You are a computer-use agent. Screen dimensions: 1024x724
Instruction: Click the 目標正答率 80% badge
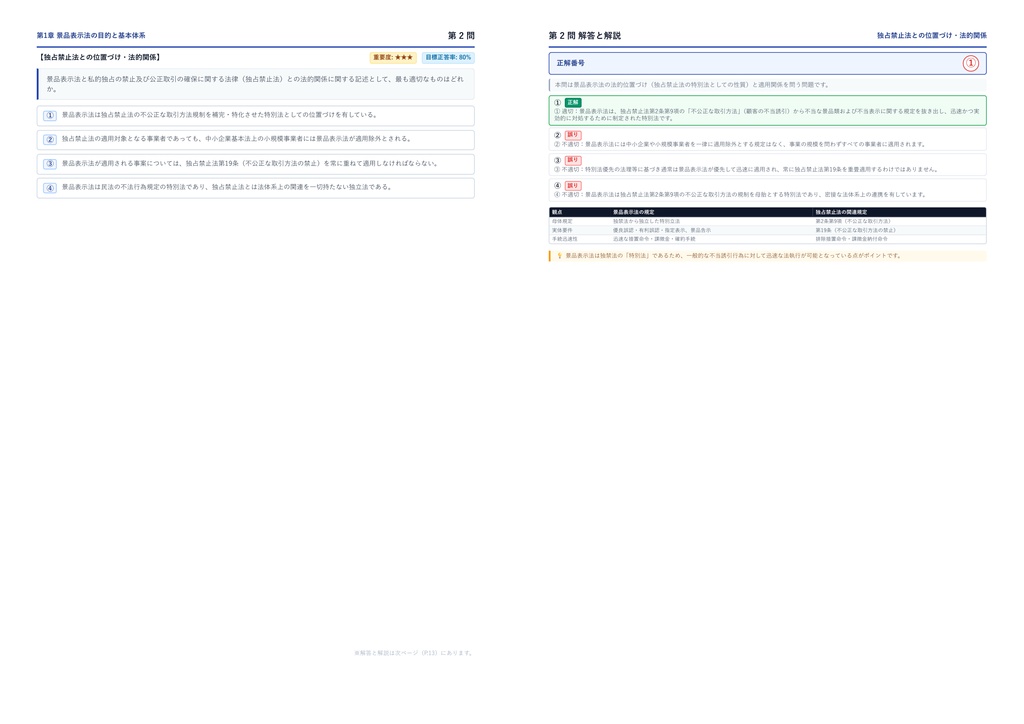click(x=448, y=57)
